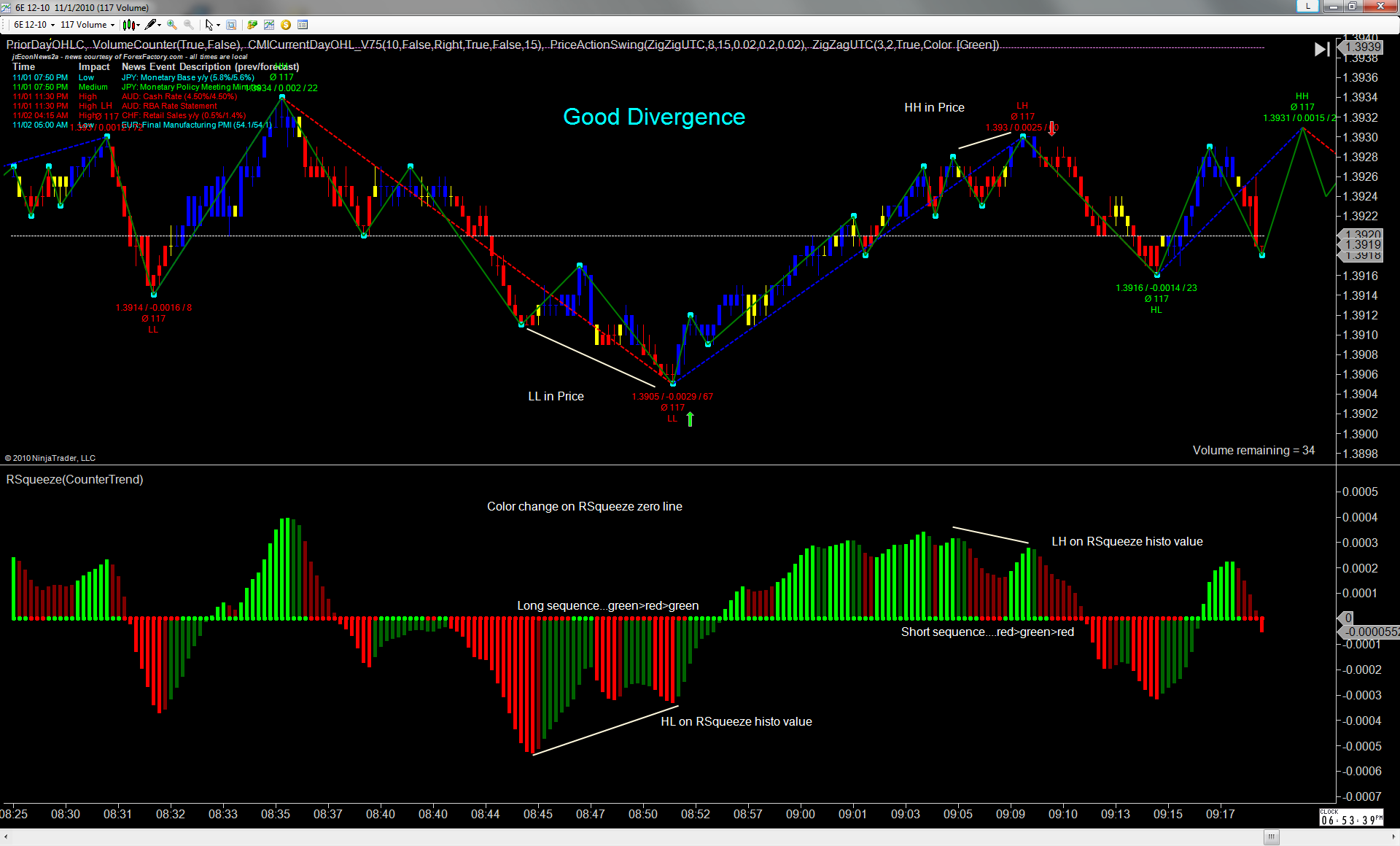Click the 08:45 time axis label
The image size is (1400, 846).
537,814
